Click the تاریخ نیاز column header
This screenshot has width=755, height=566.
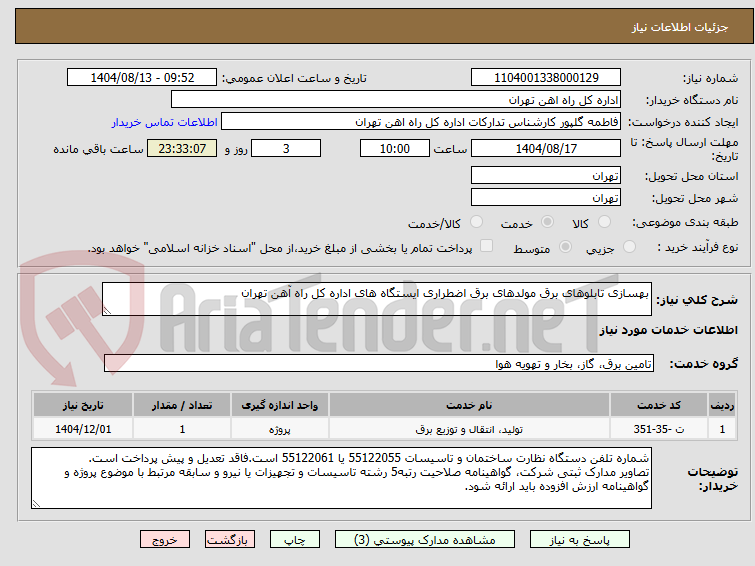[x=83, y=405]
